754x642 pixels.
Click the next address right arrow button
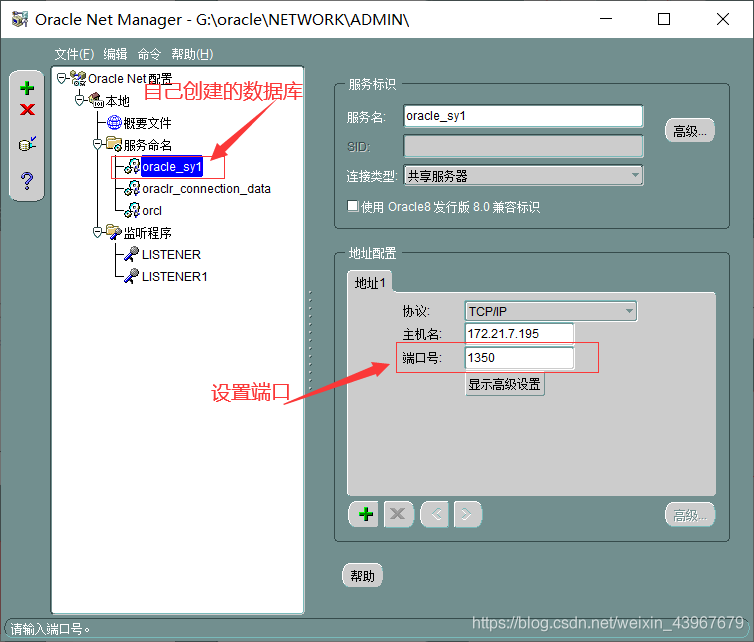pos(467,514)
